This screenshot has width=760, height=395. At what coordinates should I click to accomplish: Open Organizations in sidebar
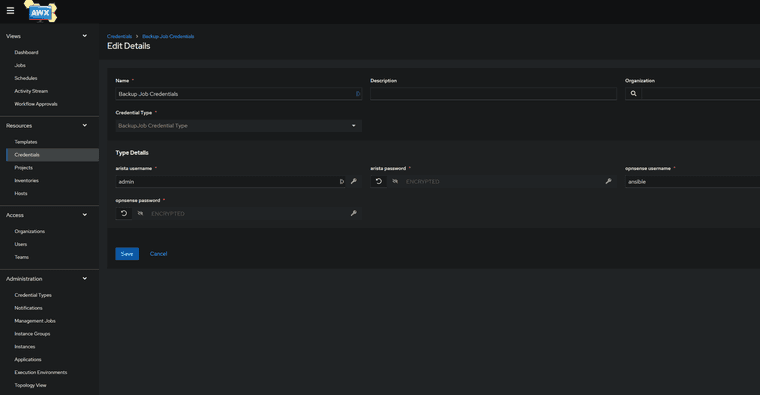pos(30,231)
